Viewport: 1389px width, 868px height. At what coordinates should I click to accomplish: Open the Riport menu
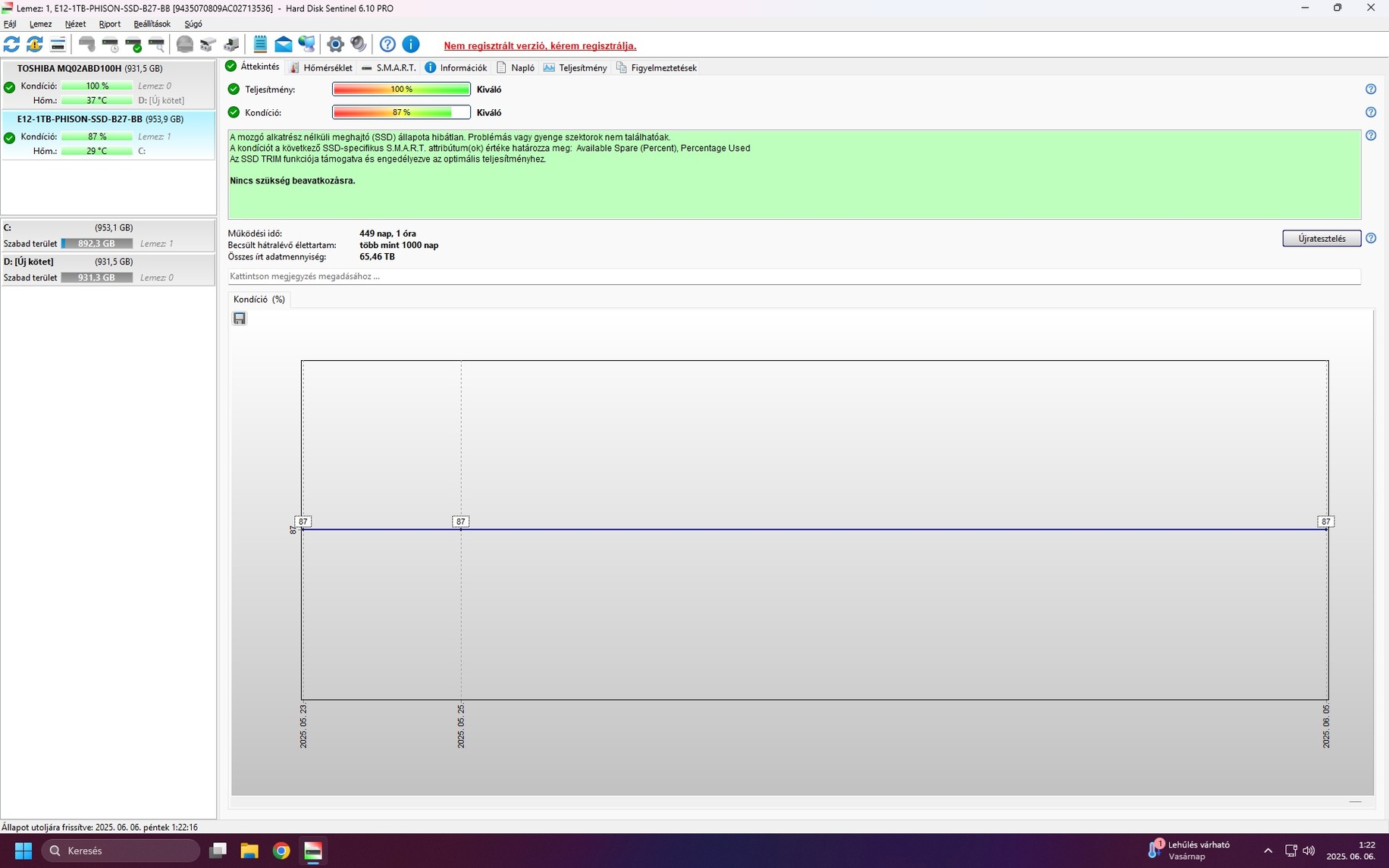coord(110,24)
